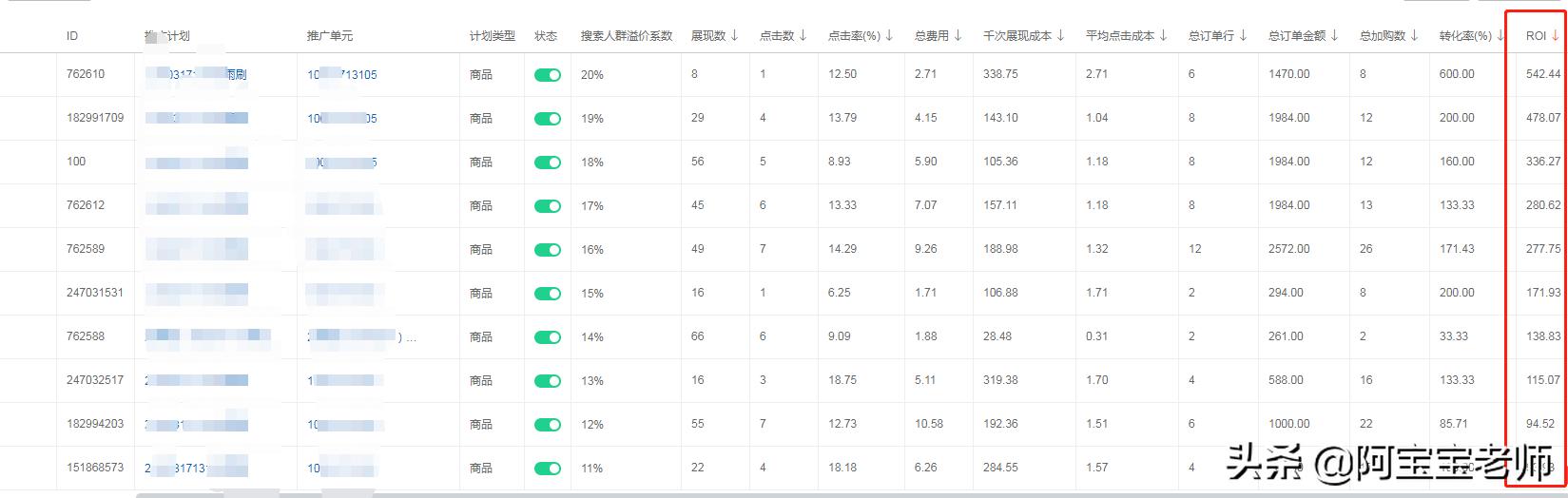Click the sort arrow next to 总订单金额
1568x498 pixels.
point(1334,35)
